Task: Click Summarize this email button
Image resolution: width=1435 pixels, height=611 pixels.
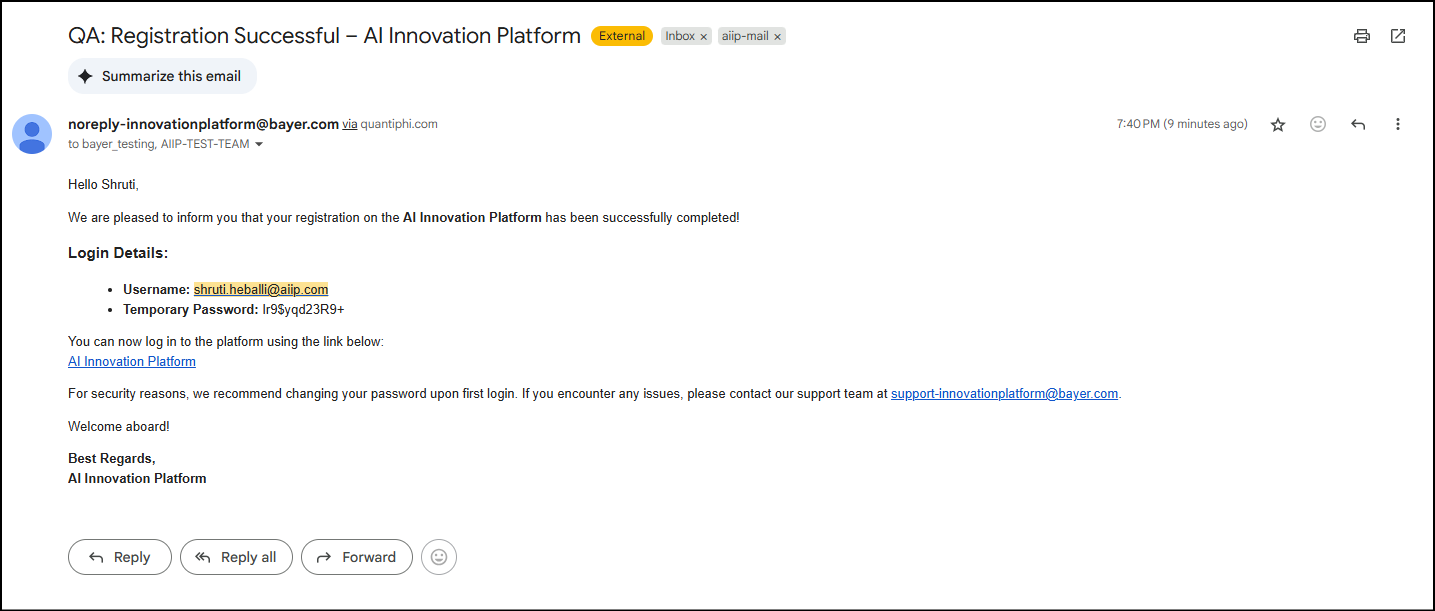Action: point(162,76)
